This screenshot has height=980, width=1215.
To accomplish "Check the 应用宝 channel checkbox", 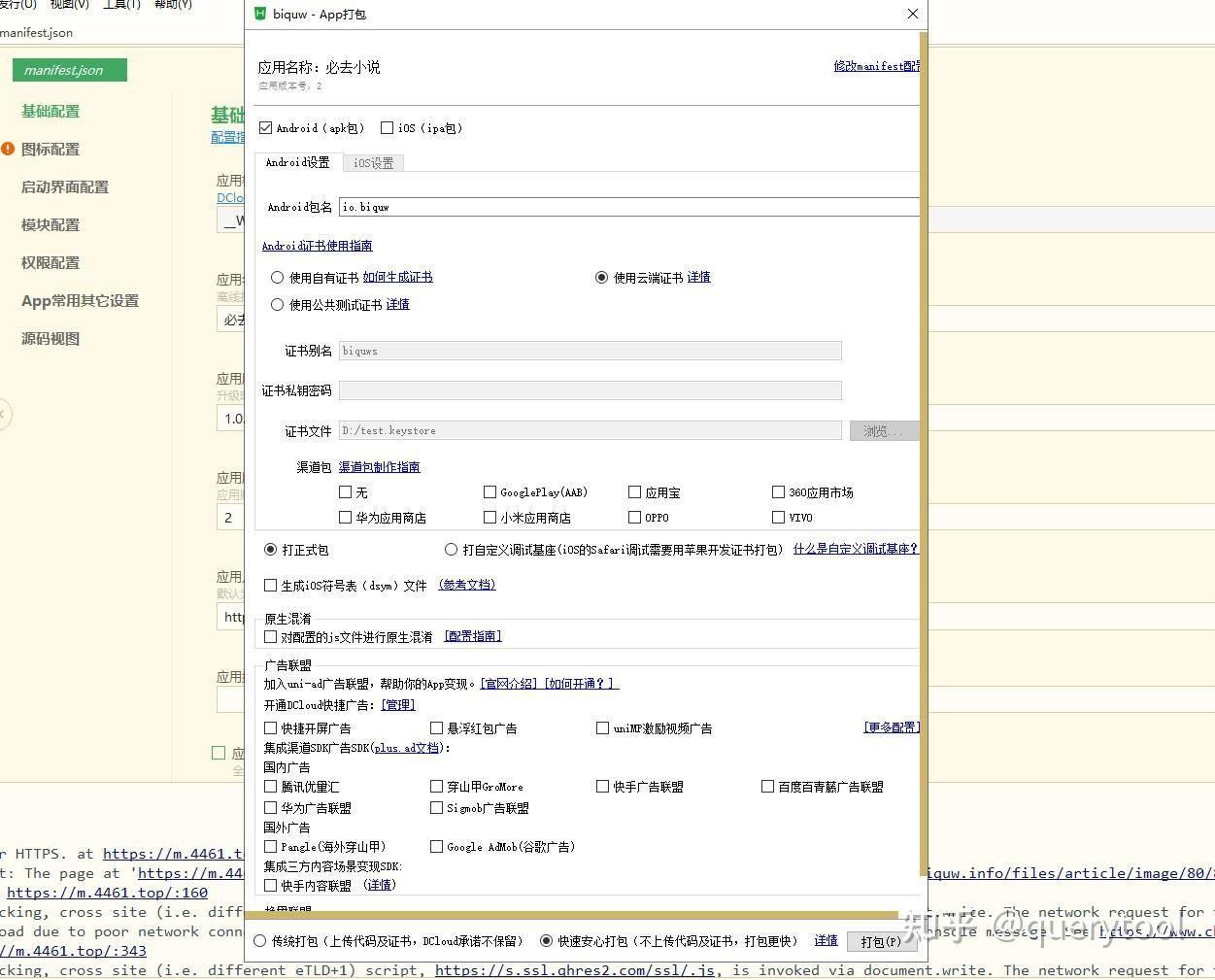I will (x=634, y=492).
